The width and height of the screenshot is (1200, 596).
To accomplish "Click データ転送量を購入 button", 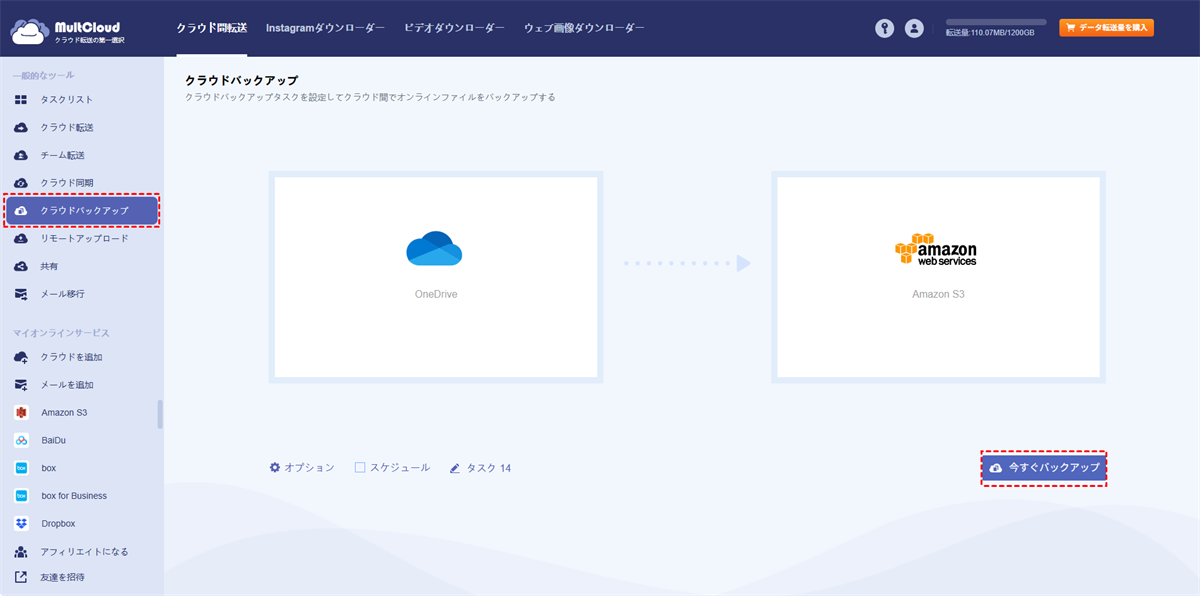I will coord(1107,28).
